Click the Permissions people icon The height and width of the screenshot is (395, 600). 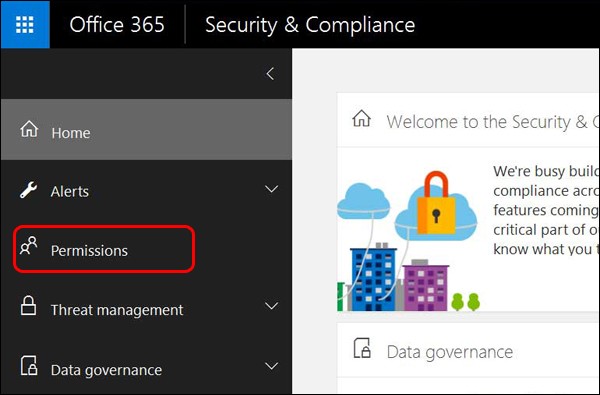pyautogui.click(x=29, y=246)
